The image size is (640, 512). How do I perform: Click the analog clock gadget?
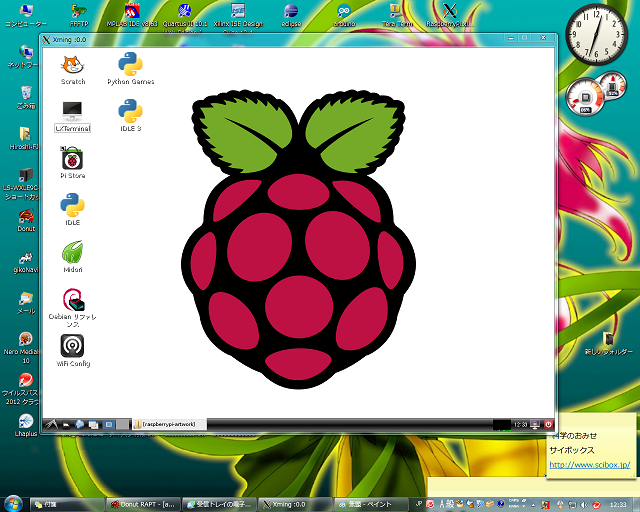click(x=596, y=35)
